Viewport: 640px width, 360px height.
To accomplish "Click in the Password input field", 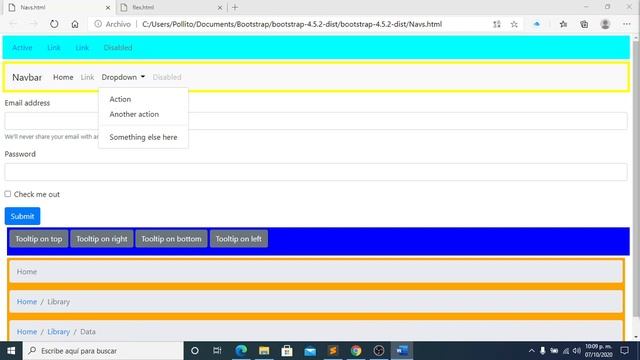I will (x=316, y=172).
